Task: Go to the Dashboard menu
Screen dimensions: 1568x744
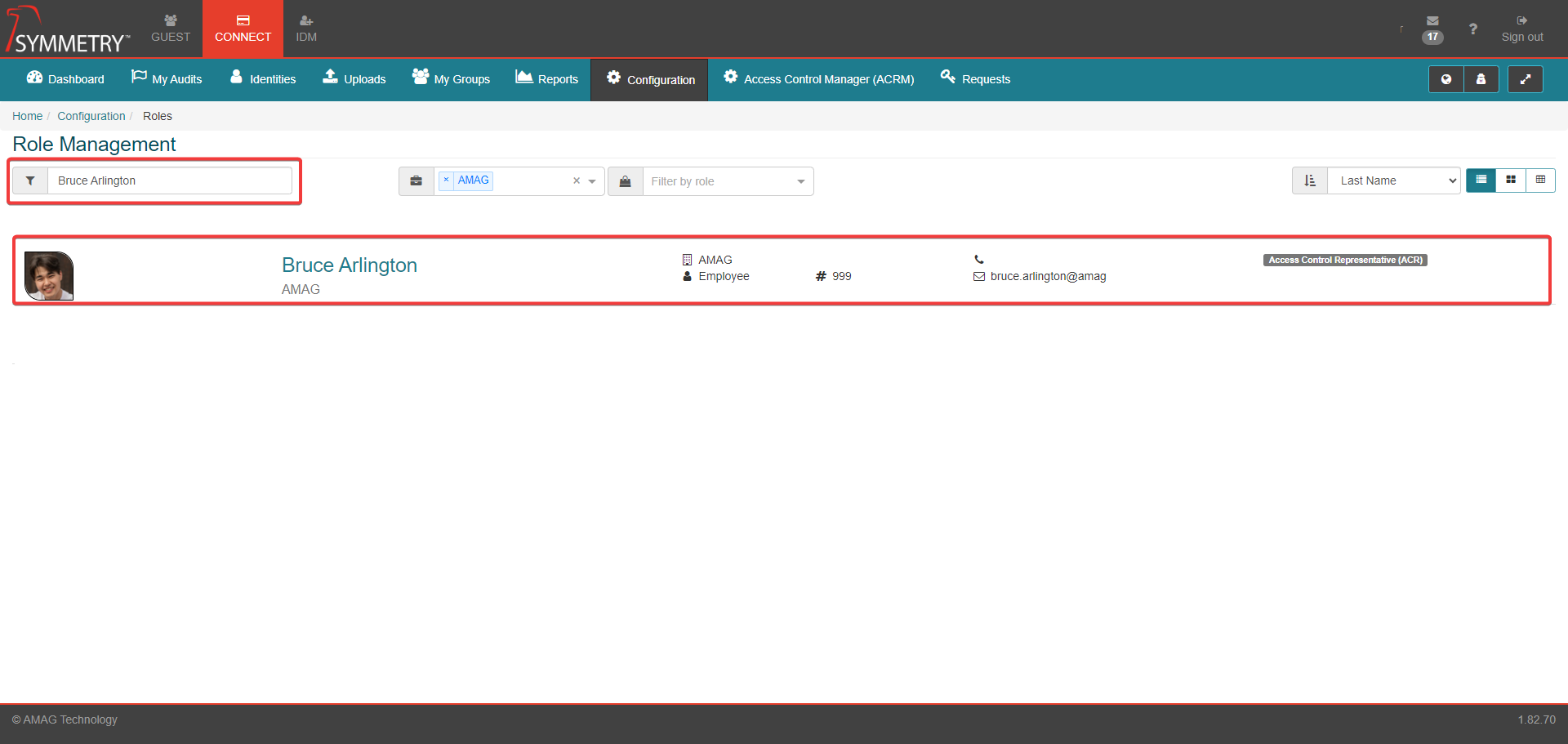Action: [x=65, y=79]
